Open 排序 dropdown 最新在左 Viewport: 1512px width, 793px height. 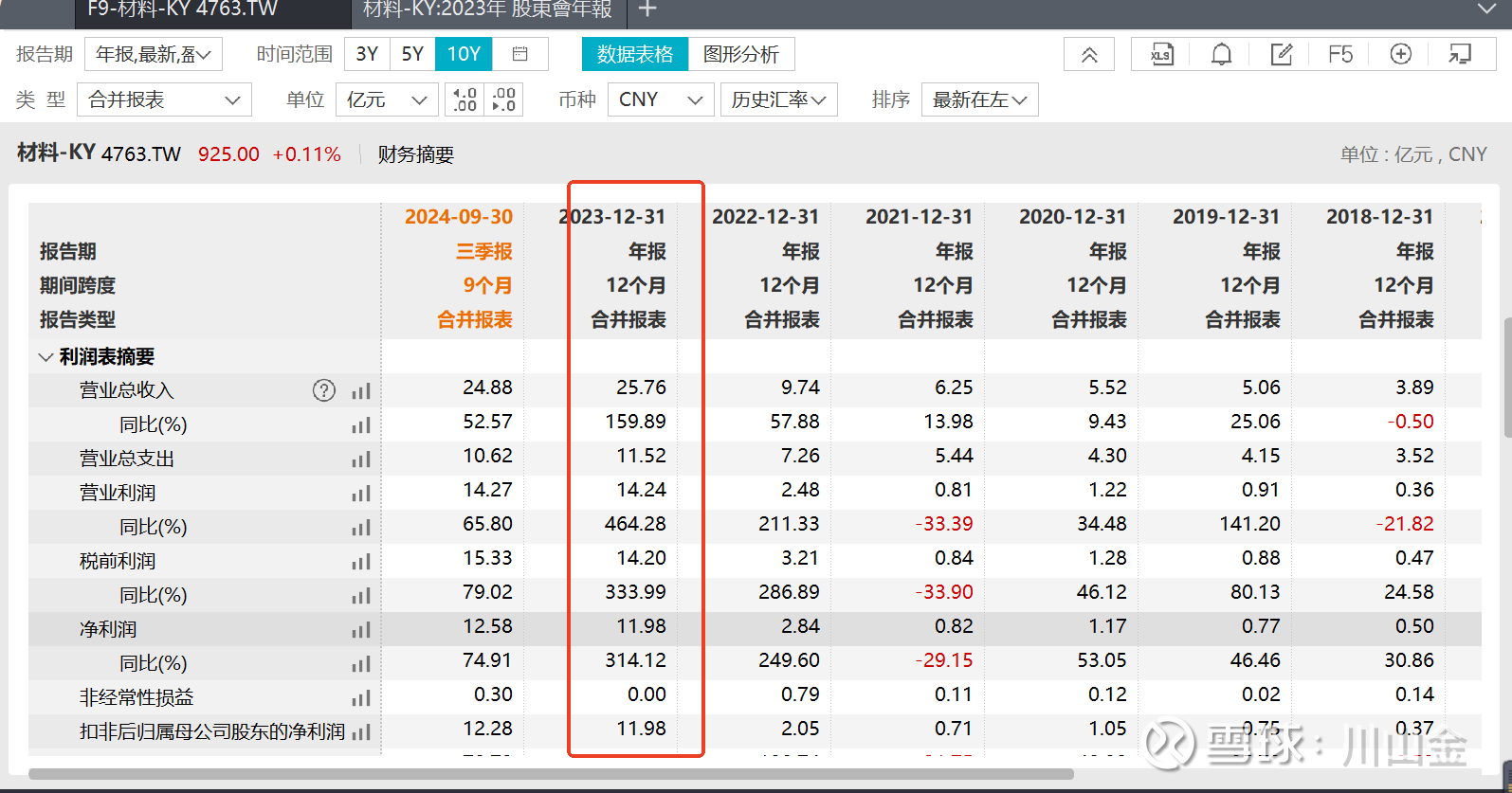980,99
